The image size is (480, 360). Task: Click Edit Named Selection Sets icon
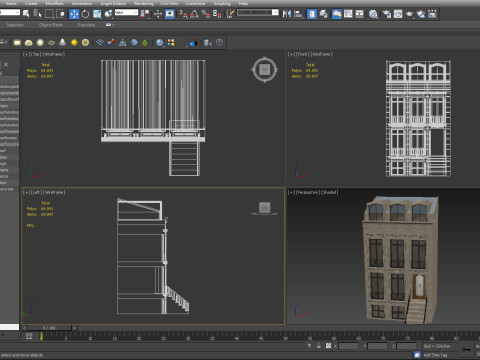click(230, 14)
